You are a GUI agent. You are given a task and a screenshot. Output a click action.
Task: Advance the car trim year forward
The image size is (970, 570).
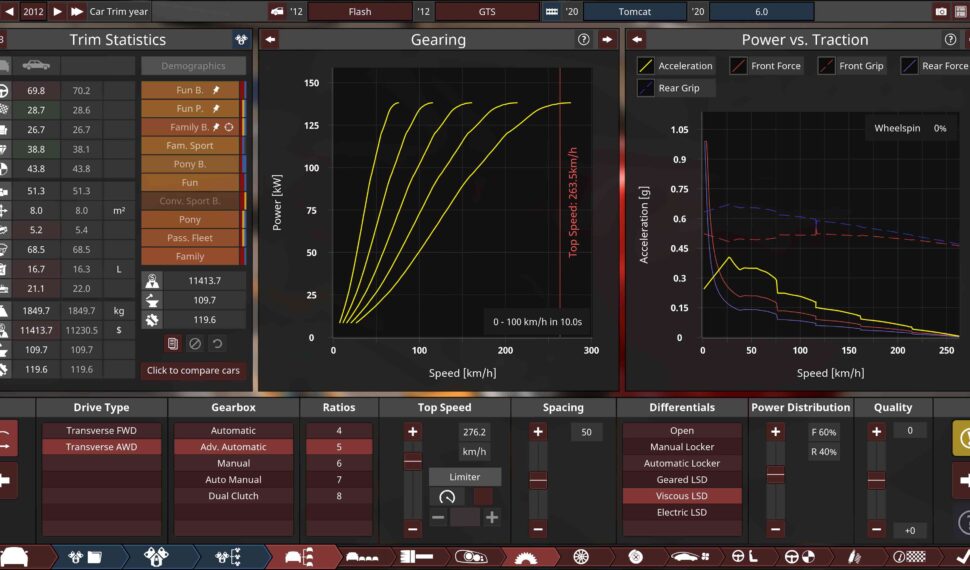pyautogui.click(x=77, y=12)
